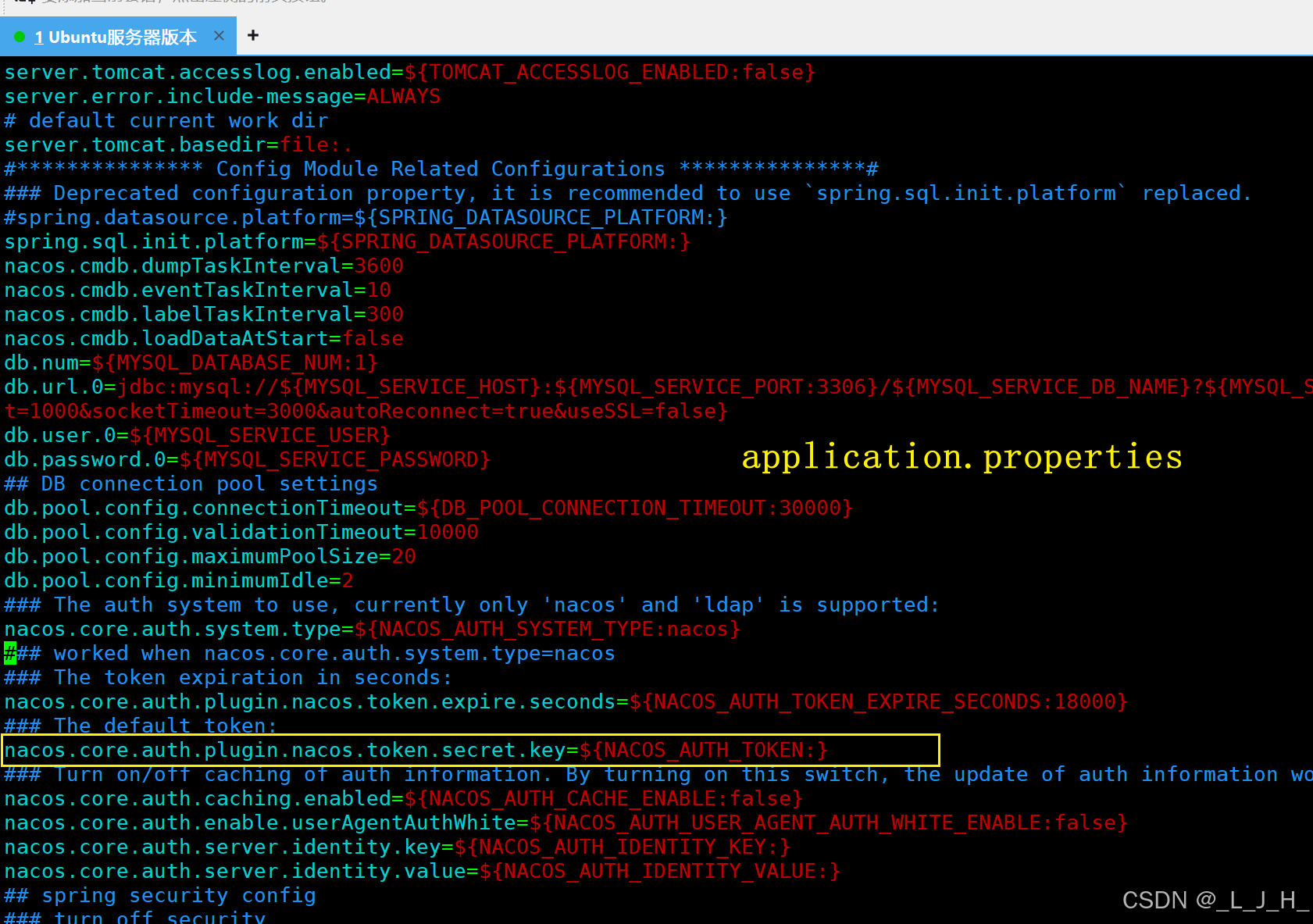Click line 'nacos.cmdb.labelTaskInterval=300'
Viewport: 1313px width, 924px height.
(x=204, y=314)
